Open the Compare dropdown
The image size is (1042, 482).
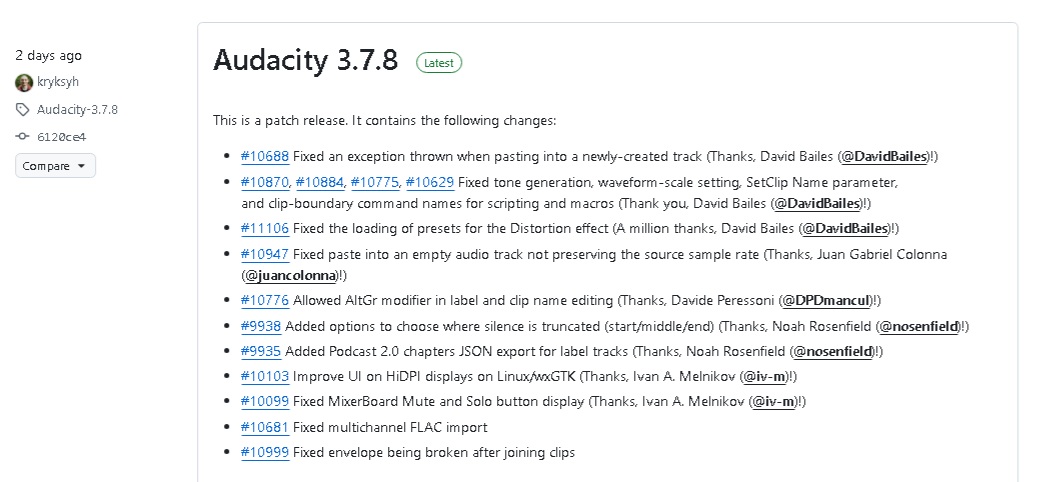[55, 166]
